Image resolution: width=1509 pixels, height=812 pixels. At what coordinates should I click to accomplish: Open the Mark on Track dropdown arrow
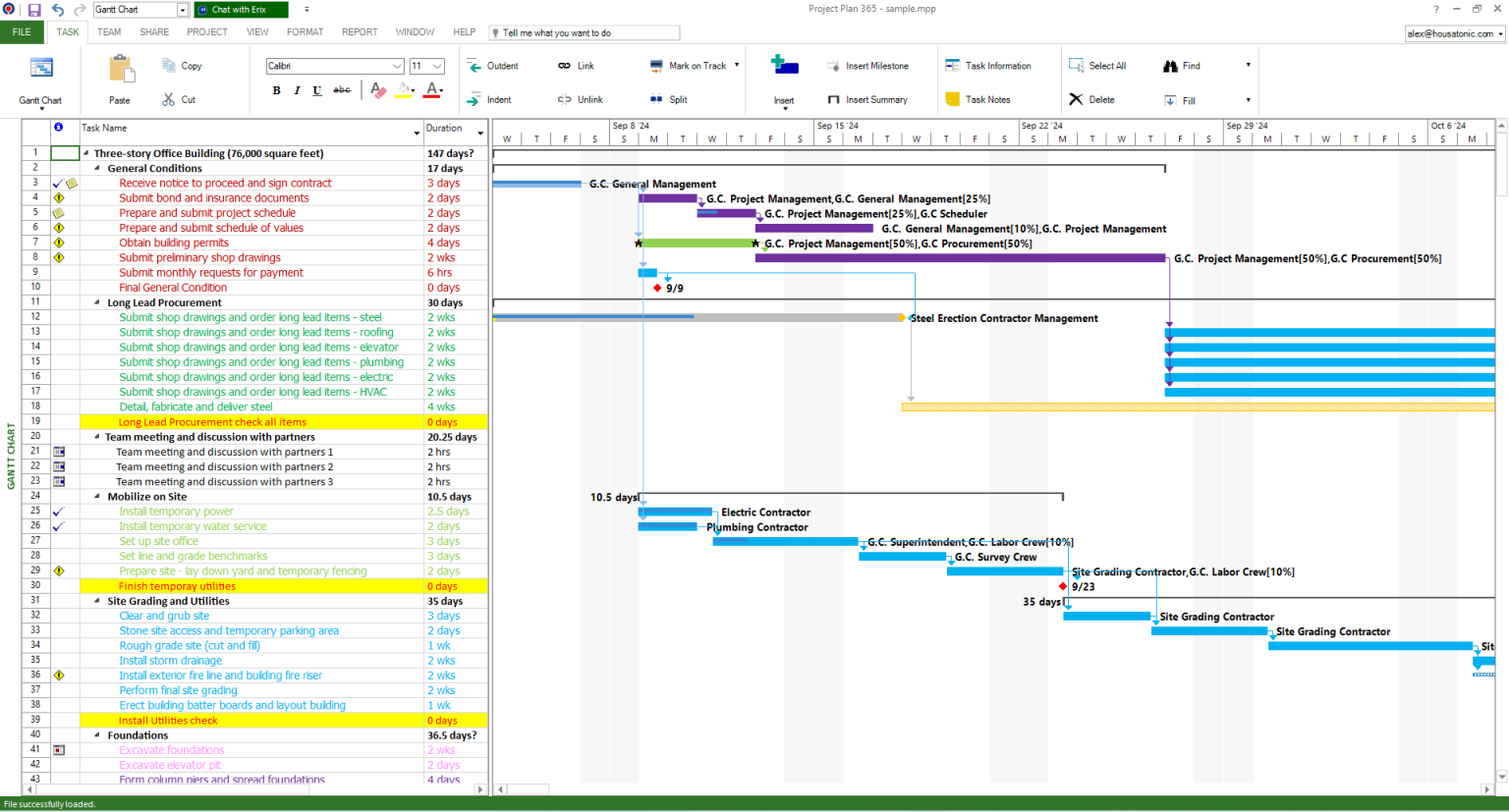click(x=737, y=66)
